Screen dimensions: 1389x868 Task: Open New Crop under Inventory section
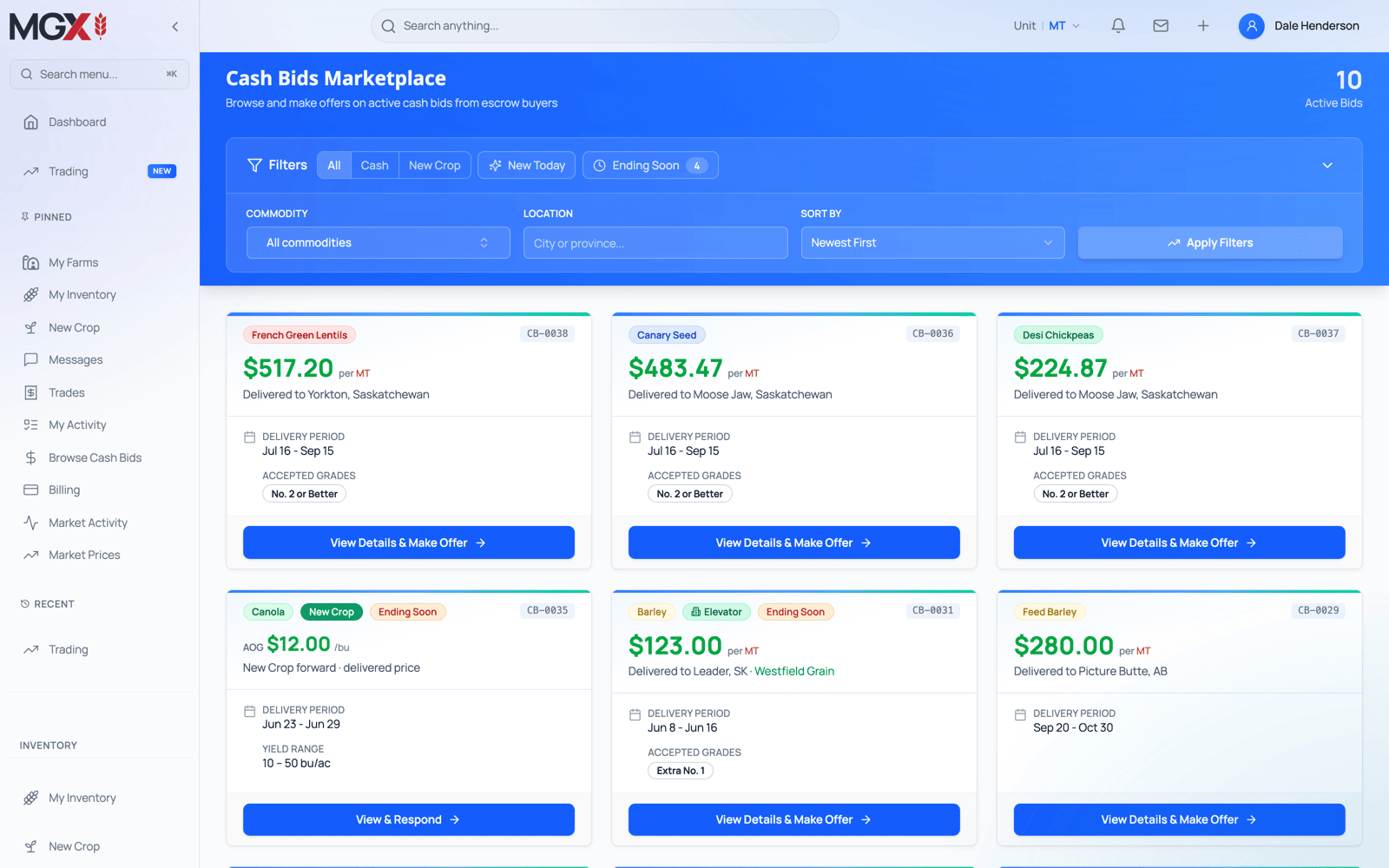(x=99, y=847)
